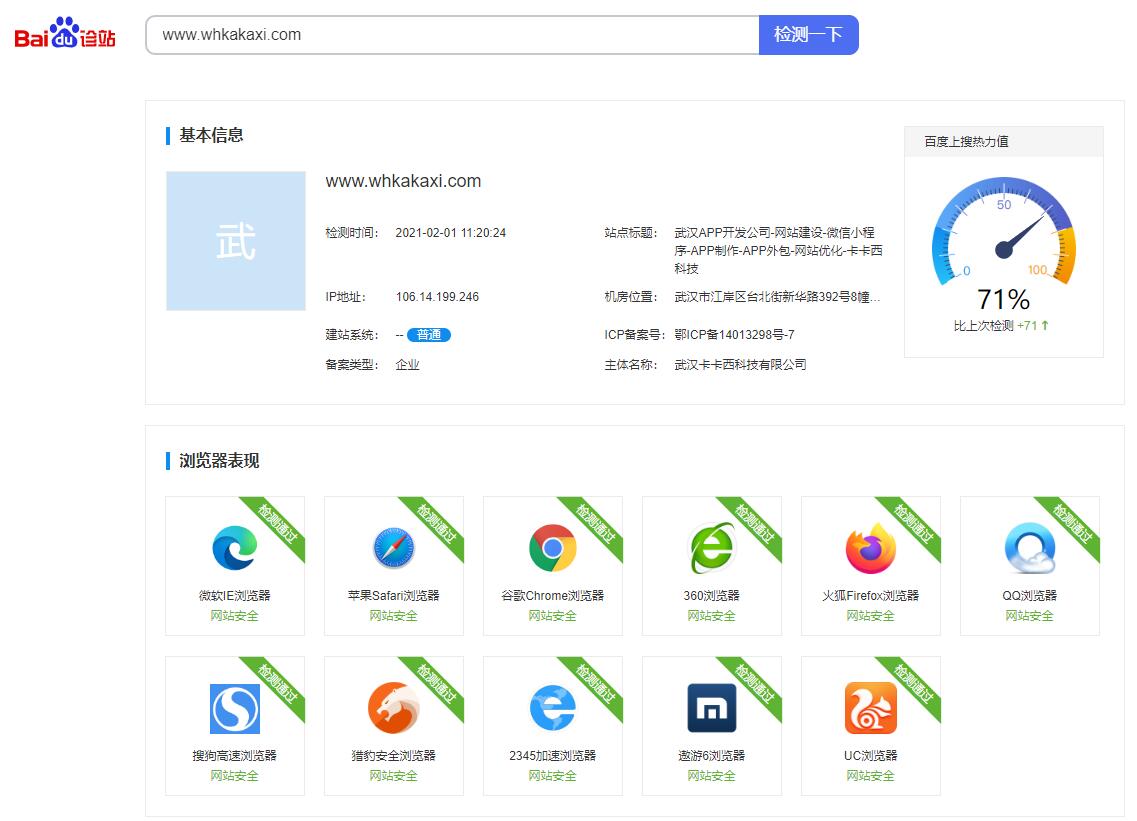Click the detection time 2021-02-01 11:20:24
Screen dimensions: 1137x821
point(450,233)
